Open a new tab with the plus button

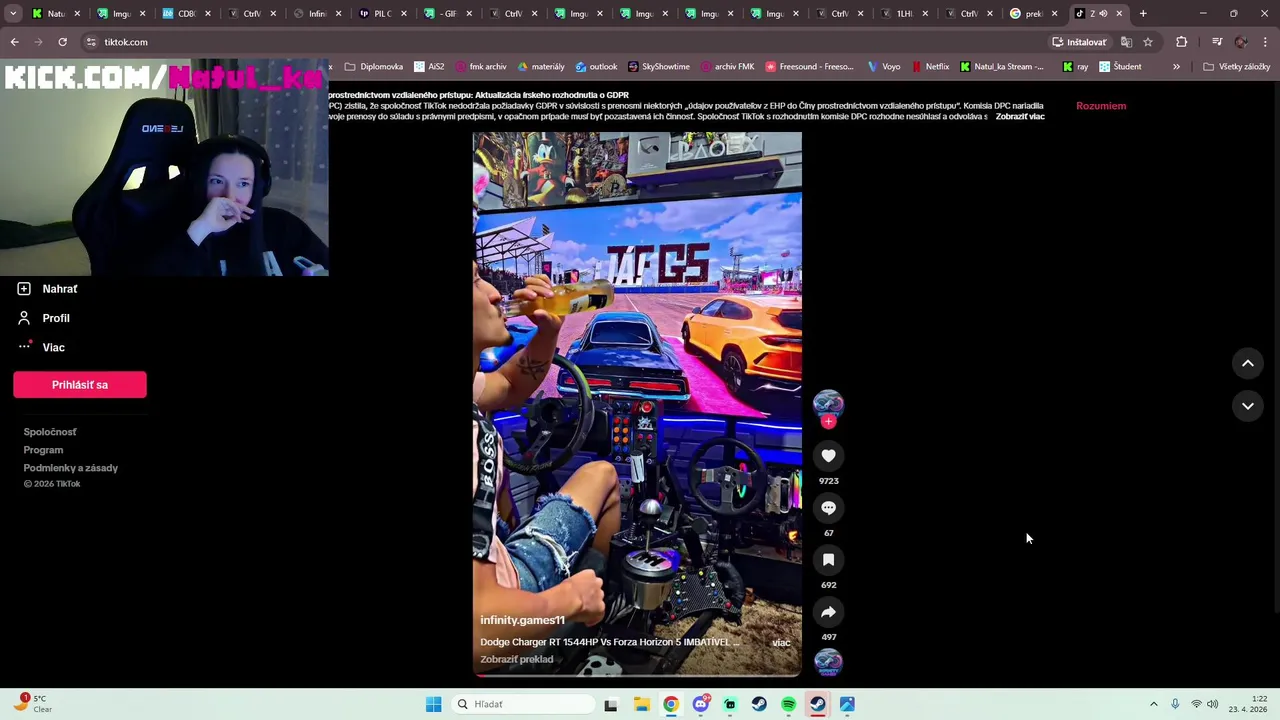[x=1143, y=14]
